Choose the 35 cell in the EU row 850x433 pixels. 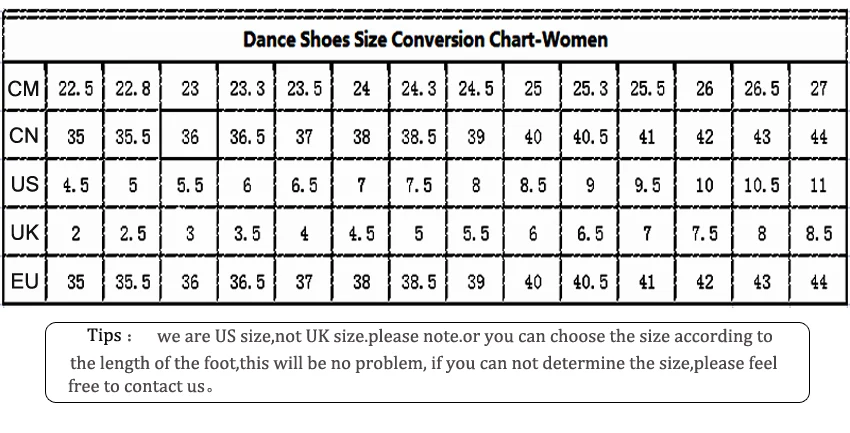coord(76,282)
